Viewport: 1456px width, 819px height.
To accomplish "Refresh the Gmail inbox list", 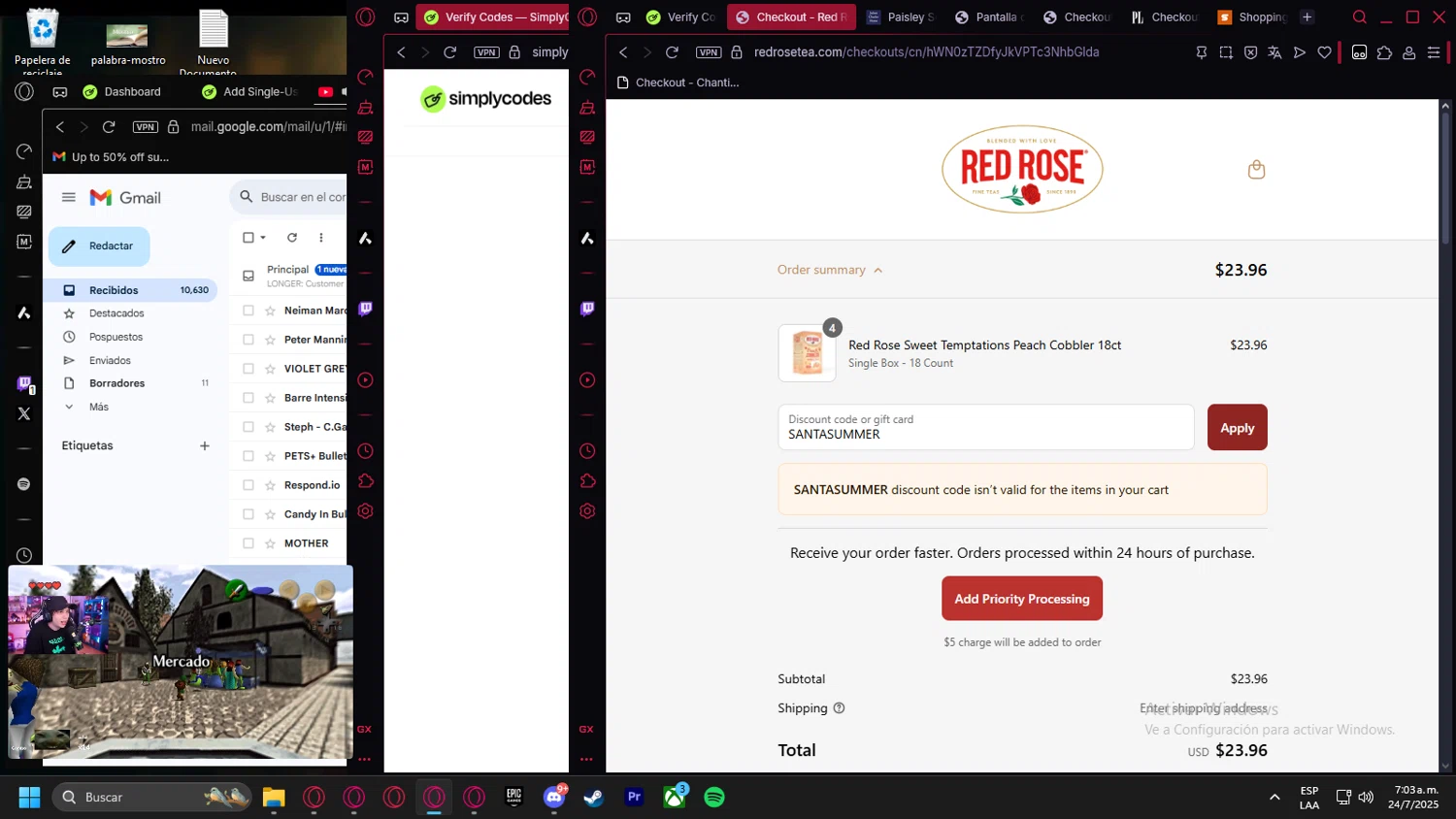I will pyautogui.click(x=292, y=238).
